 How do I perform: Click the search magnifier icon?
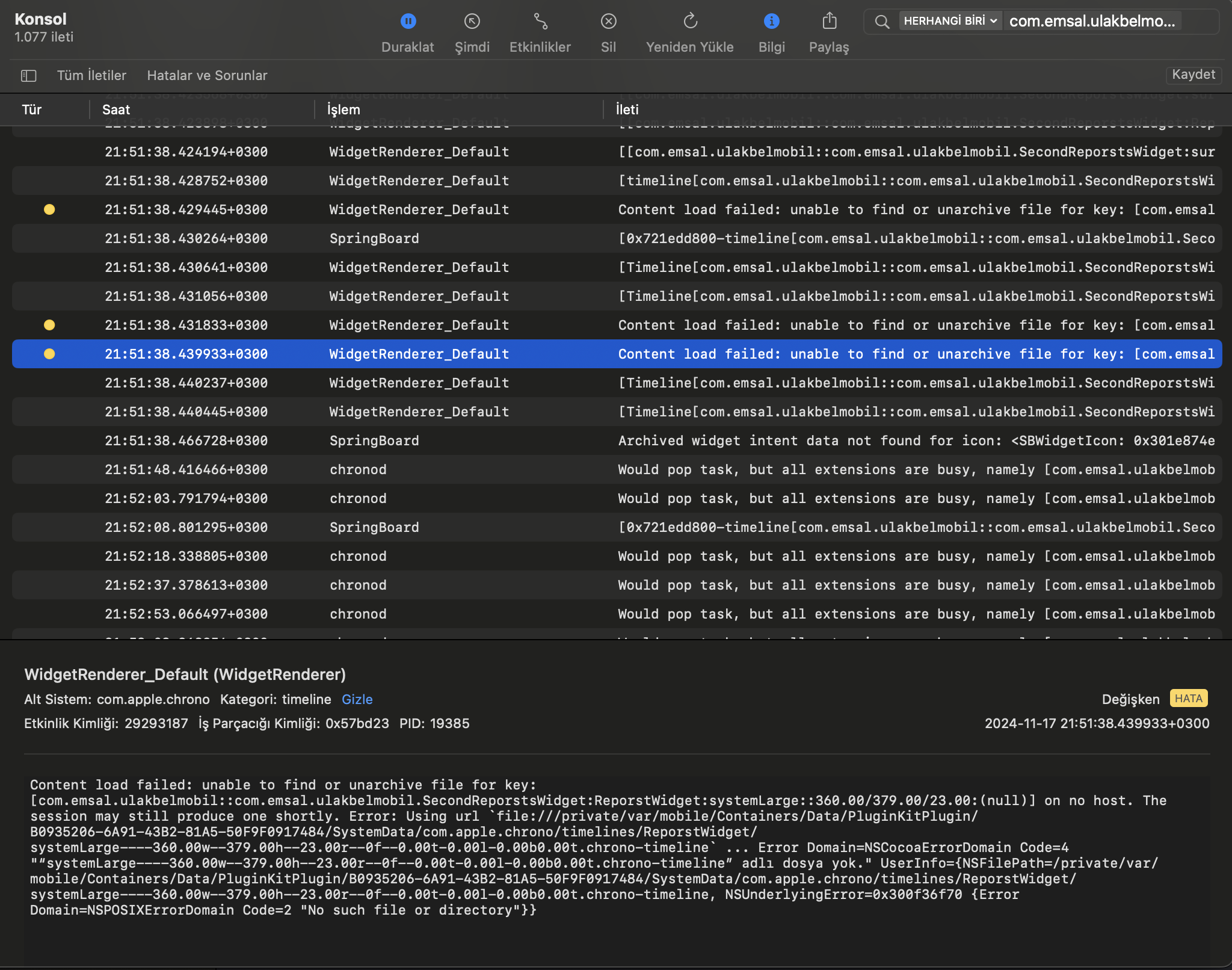tap(882, 22)
